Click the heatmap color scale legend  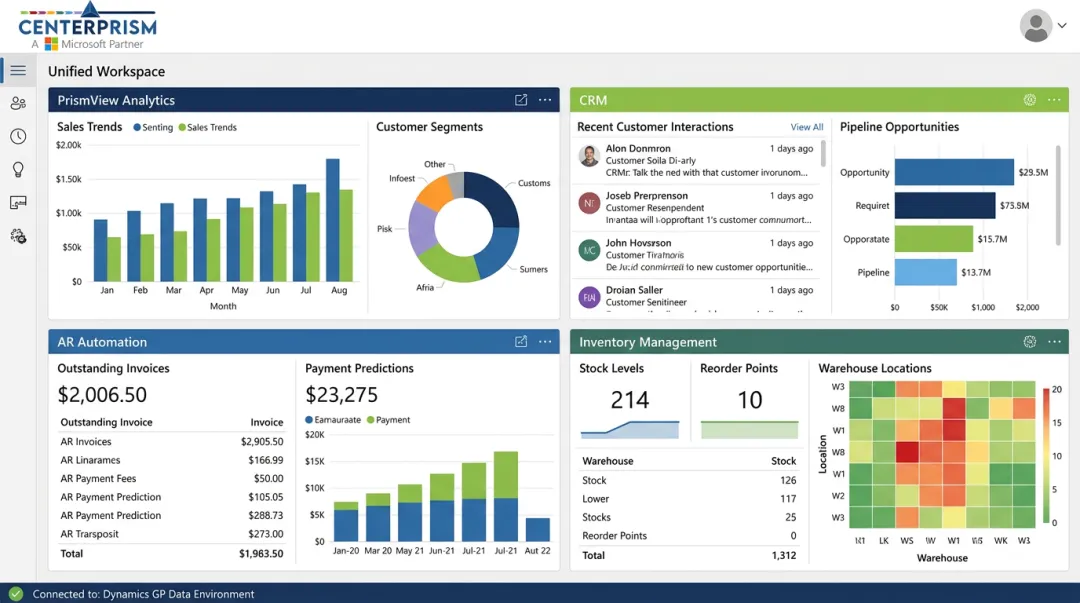coord(1046,456)
